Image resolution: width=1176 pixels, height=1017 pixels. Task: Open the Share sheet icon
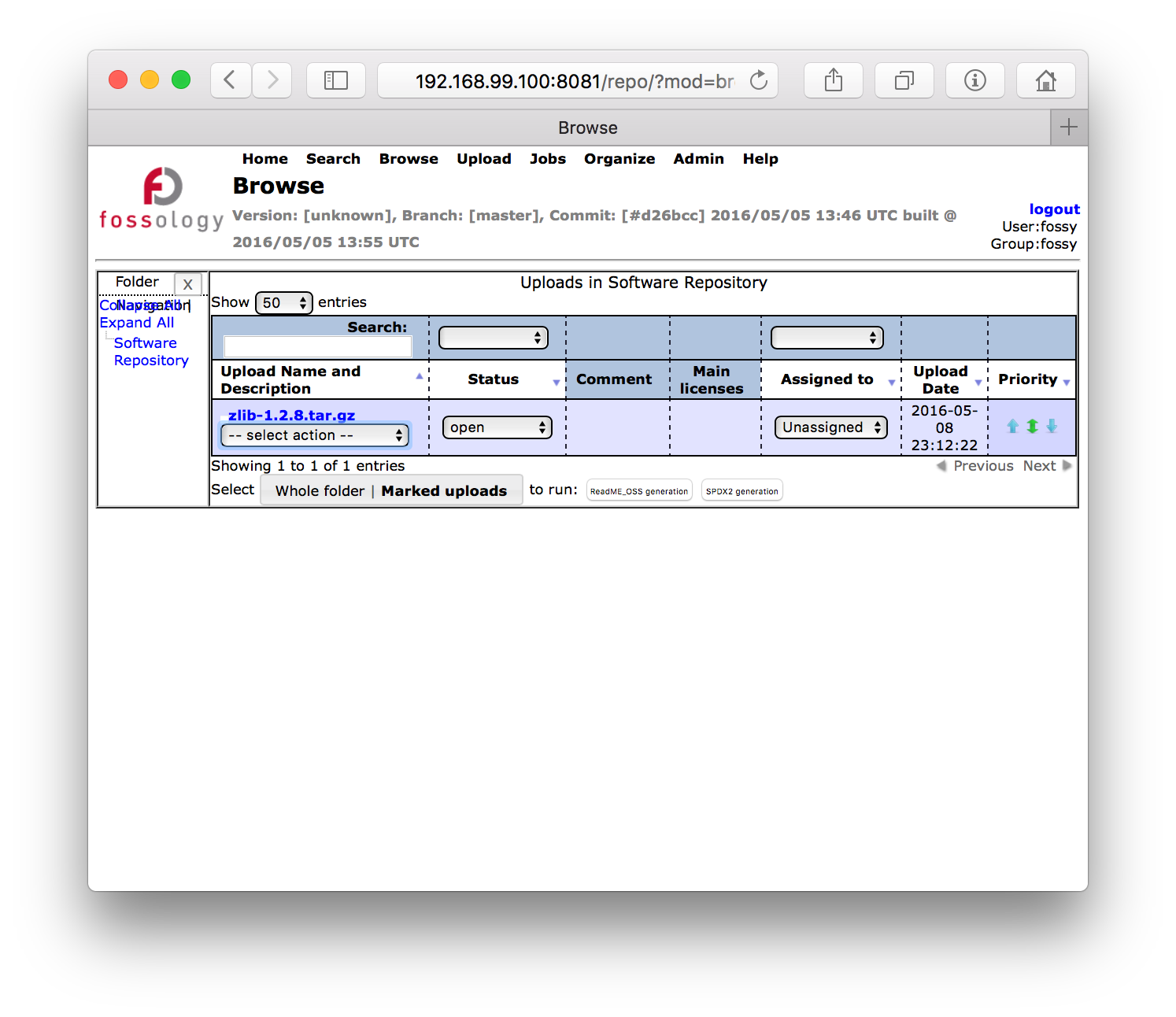pos(834,80)
